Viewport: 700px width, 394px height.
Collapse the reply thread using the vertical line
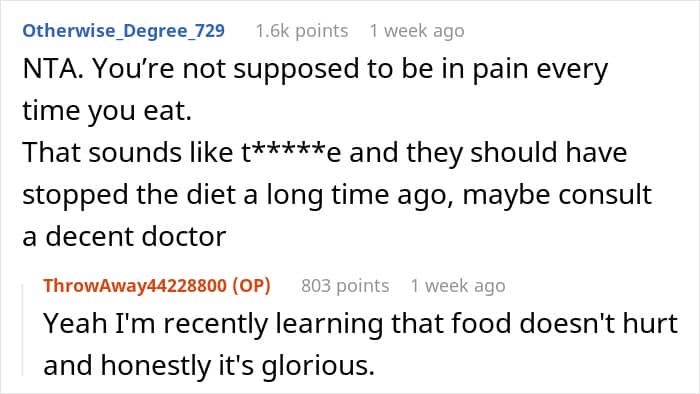[x=23, y=331]
